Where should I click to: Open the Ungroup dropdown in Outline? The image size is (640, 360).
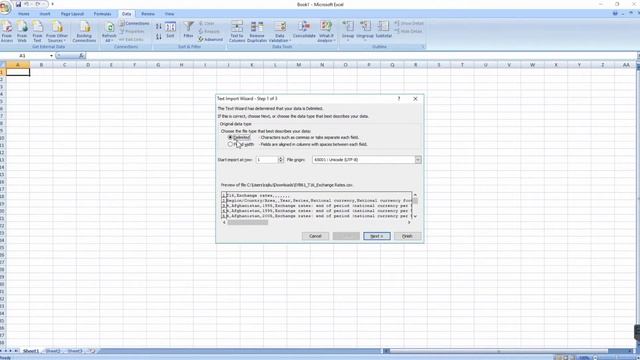click(x=365, y=31)
